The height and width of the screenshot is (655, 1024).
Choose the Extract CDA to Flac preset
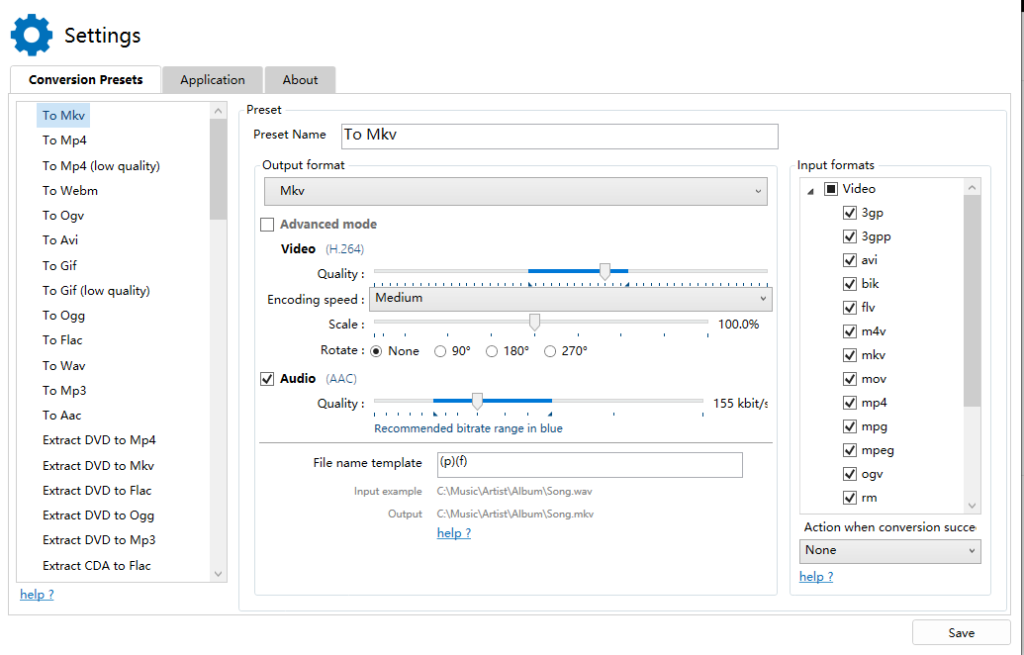point(97,566)
